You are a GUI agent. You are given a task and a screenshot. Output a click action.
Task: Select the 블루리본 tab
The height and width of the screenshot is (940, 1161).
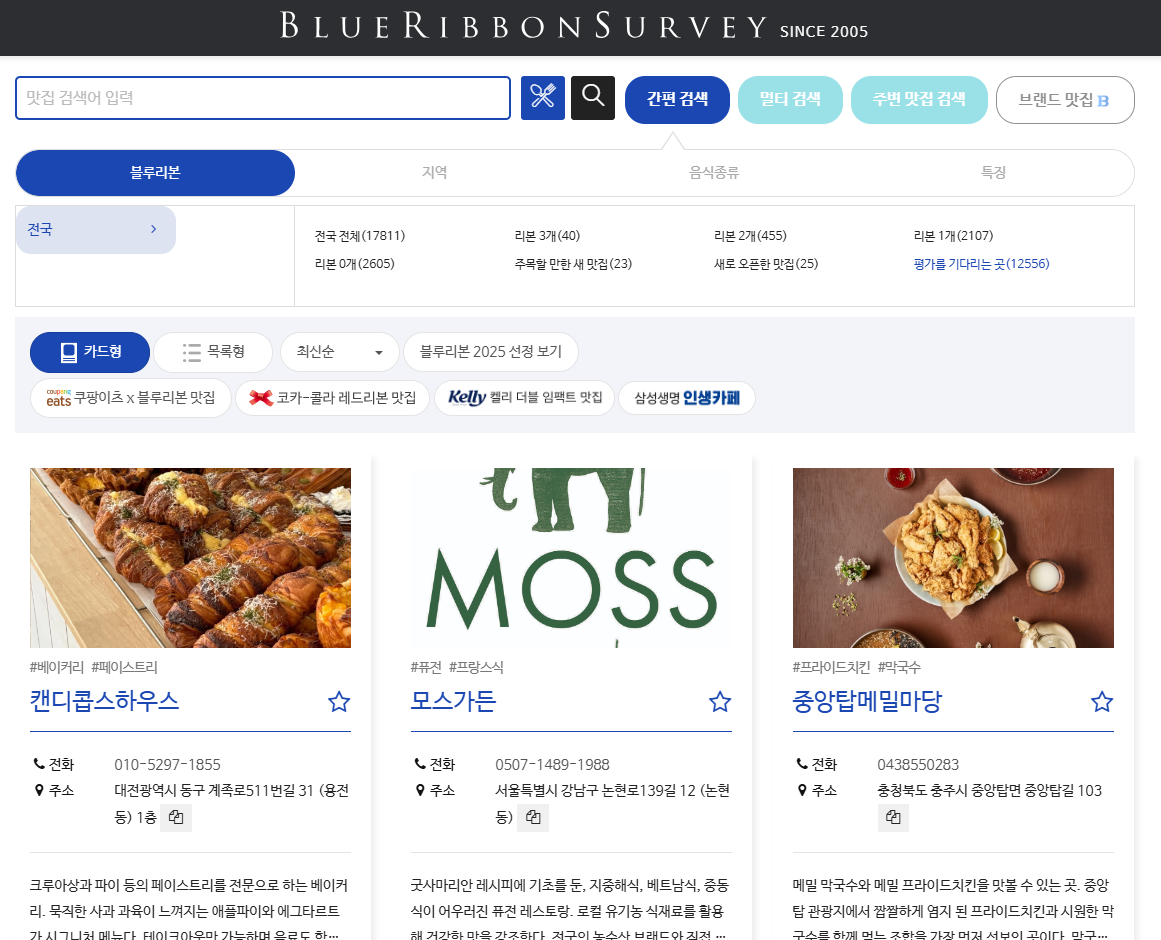(x=155, y=172)
